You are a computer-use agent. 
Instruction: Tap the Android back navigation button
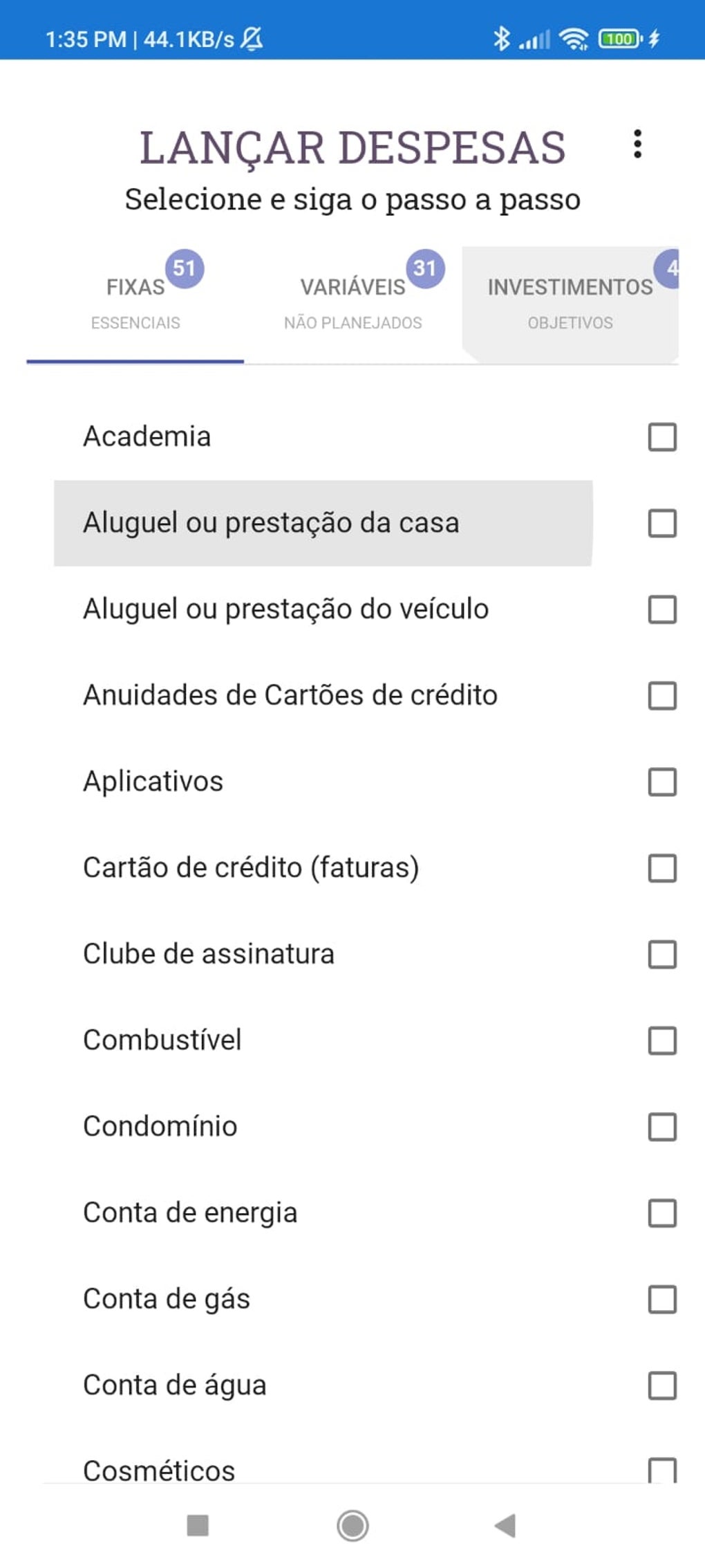[506, 1525]
